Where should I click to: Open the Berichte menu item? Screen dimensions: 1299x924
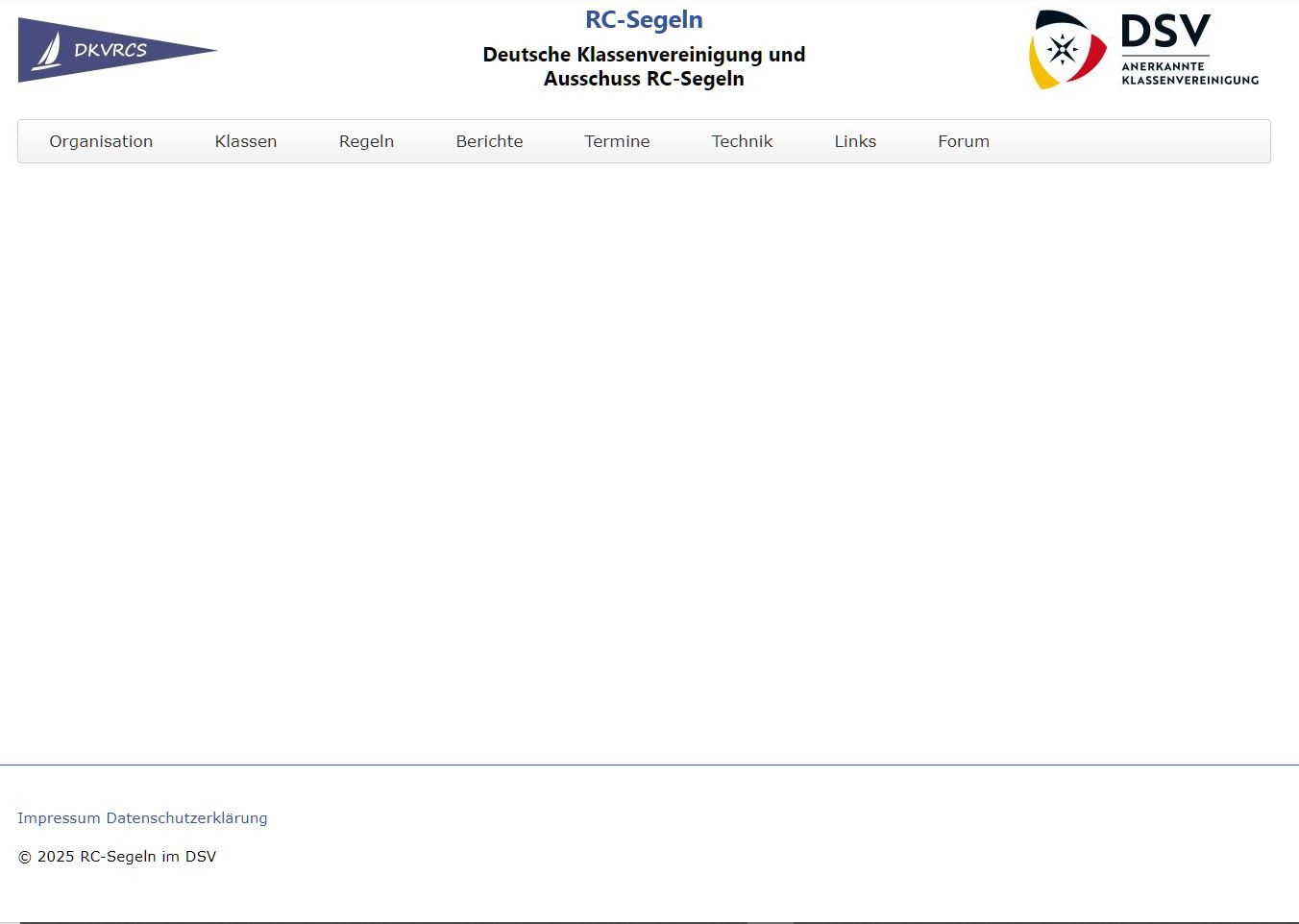tap(489, 141)
